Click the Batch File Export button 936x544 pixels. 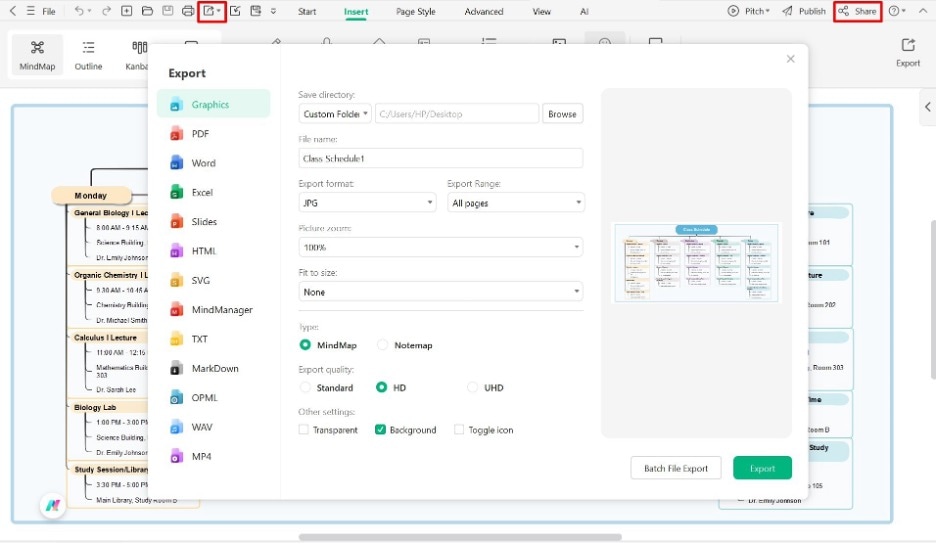tap(676, 468)
